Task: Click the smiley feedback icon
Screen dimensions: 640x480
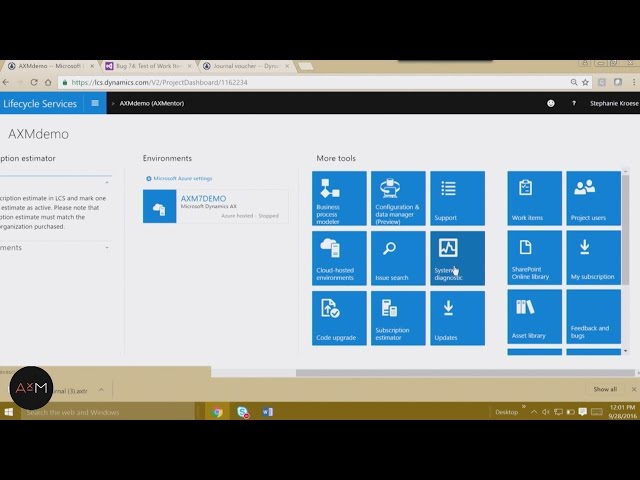Action: (551, 103)
